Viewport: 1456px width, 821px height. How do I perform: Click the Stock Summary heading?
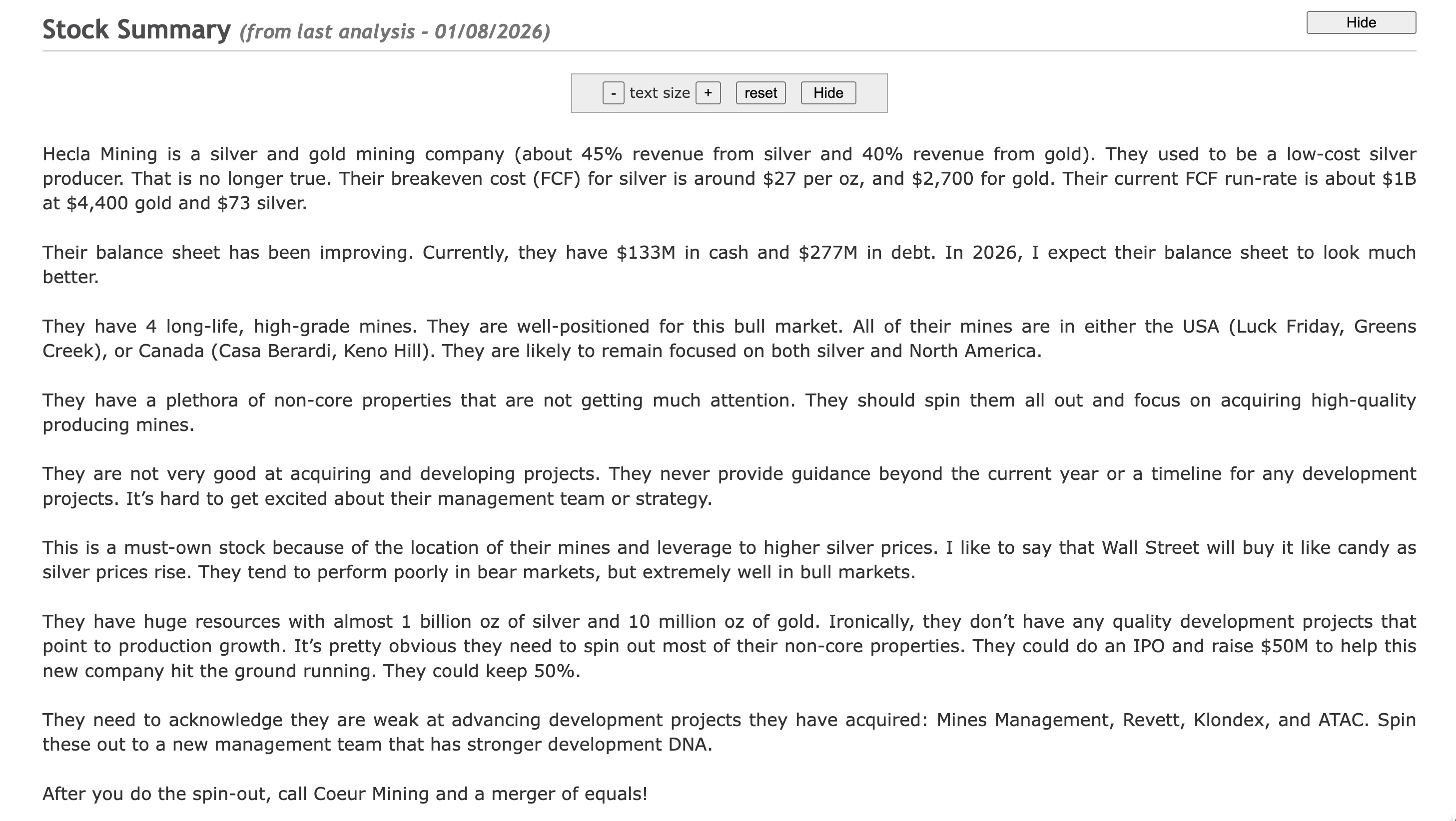(x=136, y=30)
